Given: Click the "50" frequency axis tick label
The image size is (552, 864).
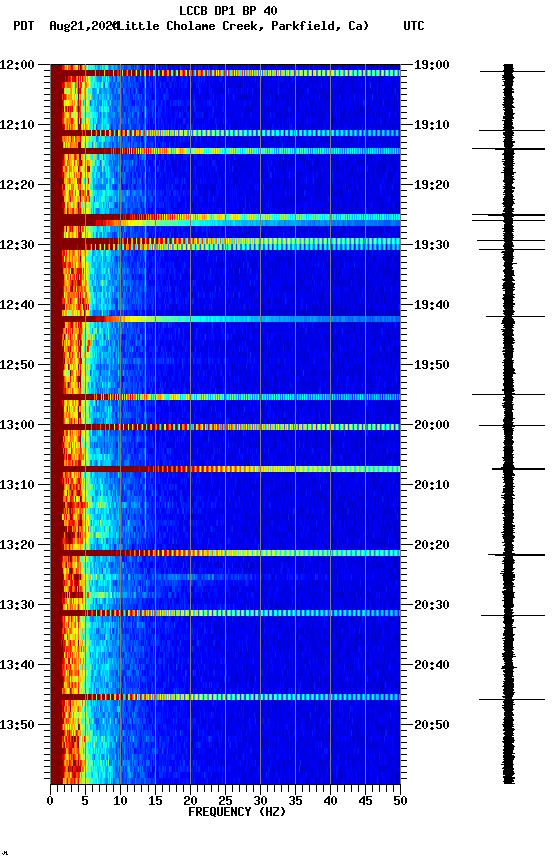Looking at the screenshot, I should (x=401, y=801).
